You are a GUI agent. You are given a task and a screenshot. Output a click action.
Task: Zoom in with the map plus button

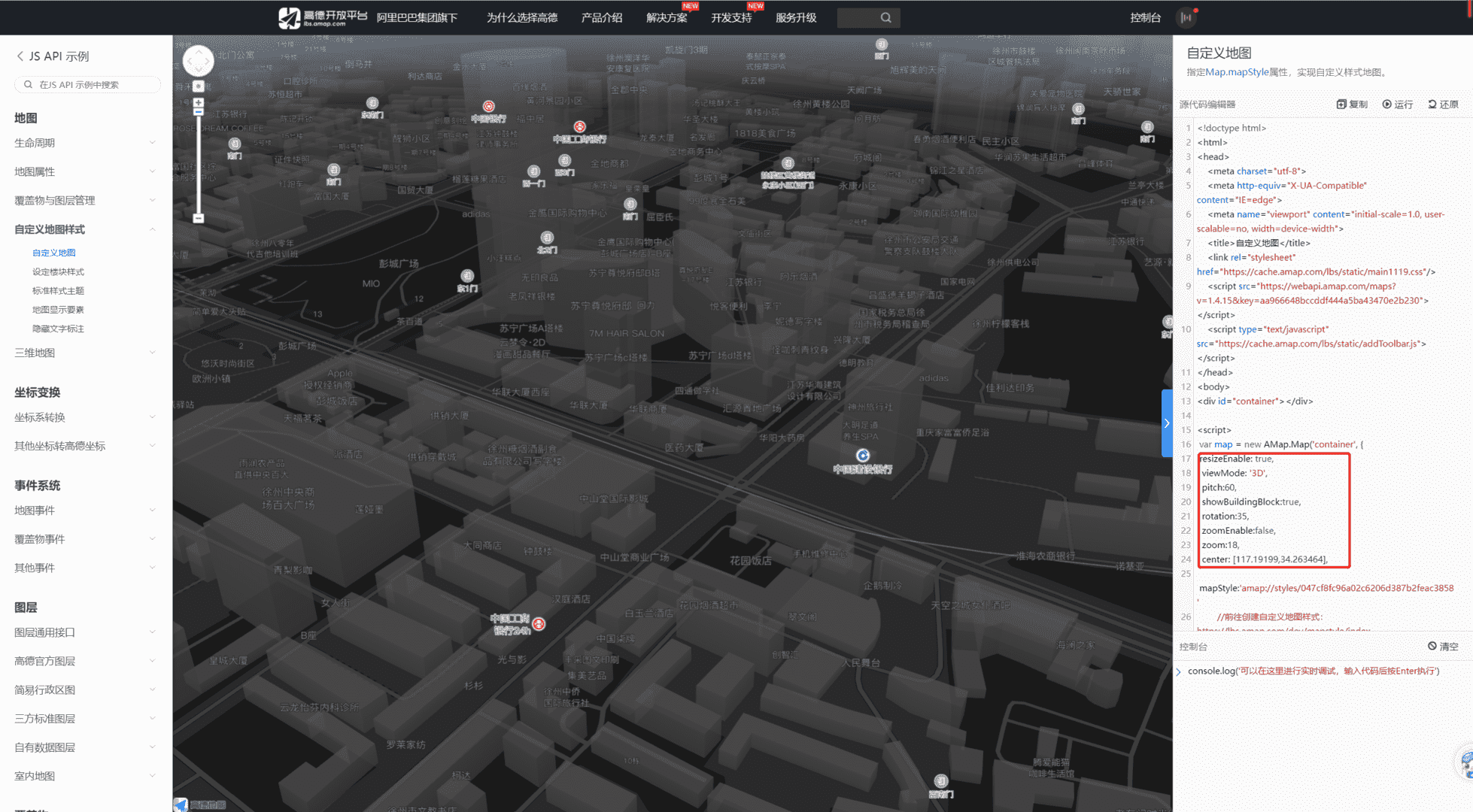click(x=199, y=102)
